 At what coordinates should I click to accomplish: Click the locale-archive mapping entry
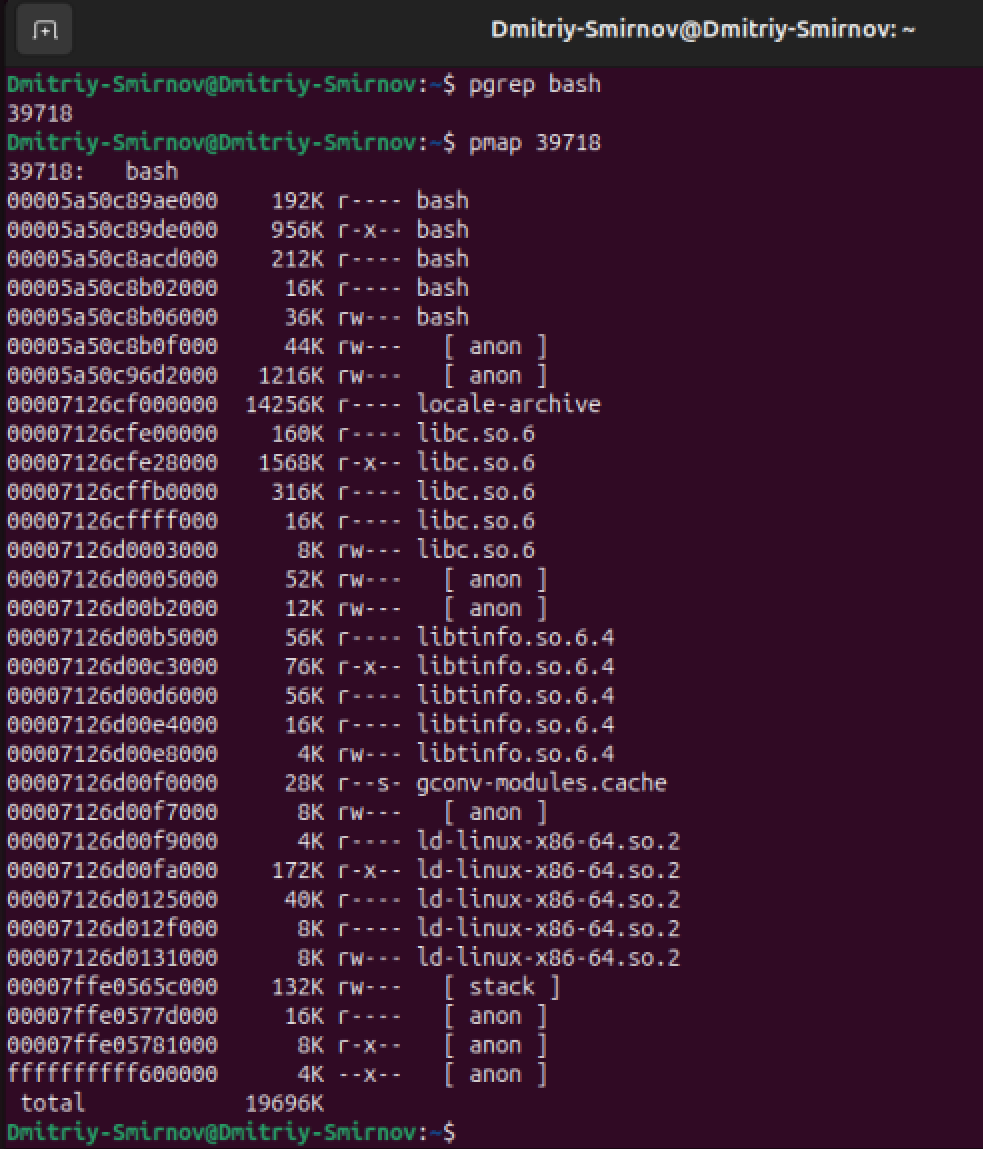(x=304, y=404)
